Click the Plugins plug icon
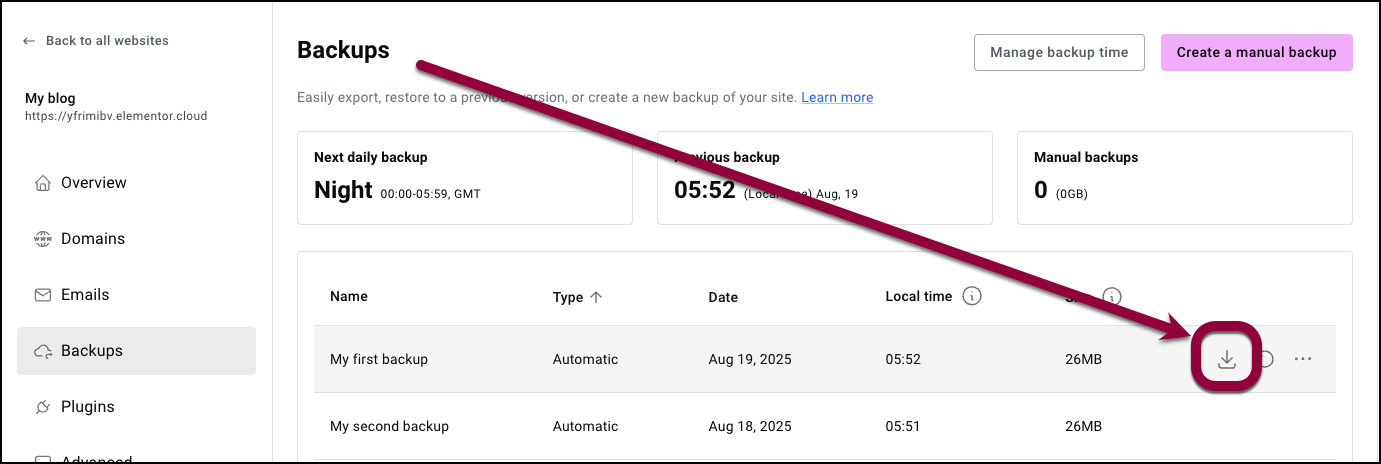 (x=43, y=407)
